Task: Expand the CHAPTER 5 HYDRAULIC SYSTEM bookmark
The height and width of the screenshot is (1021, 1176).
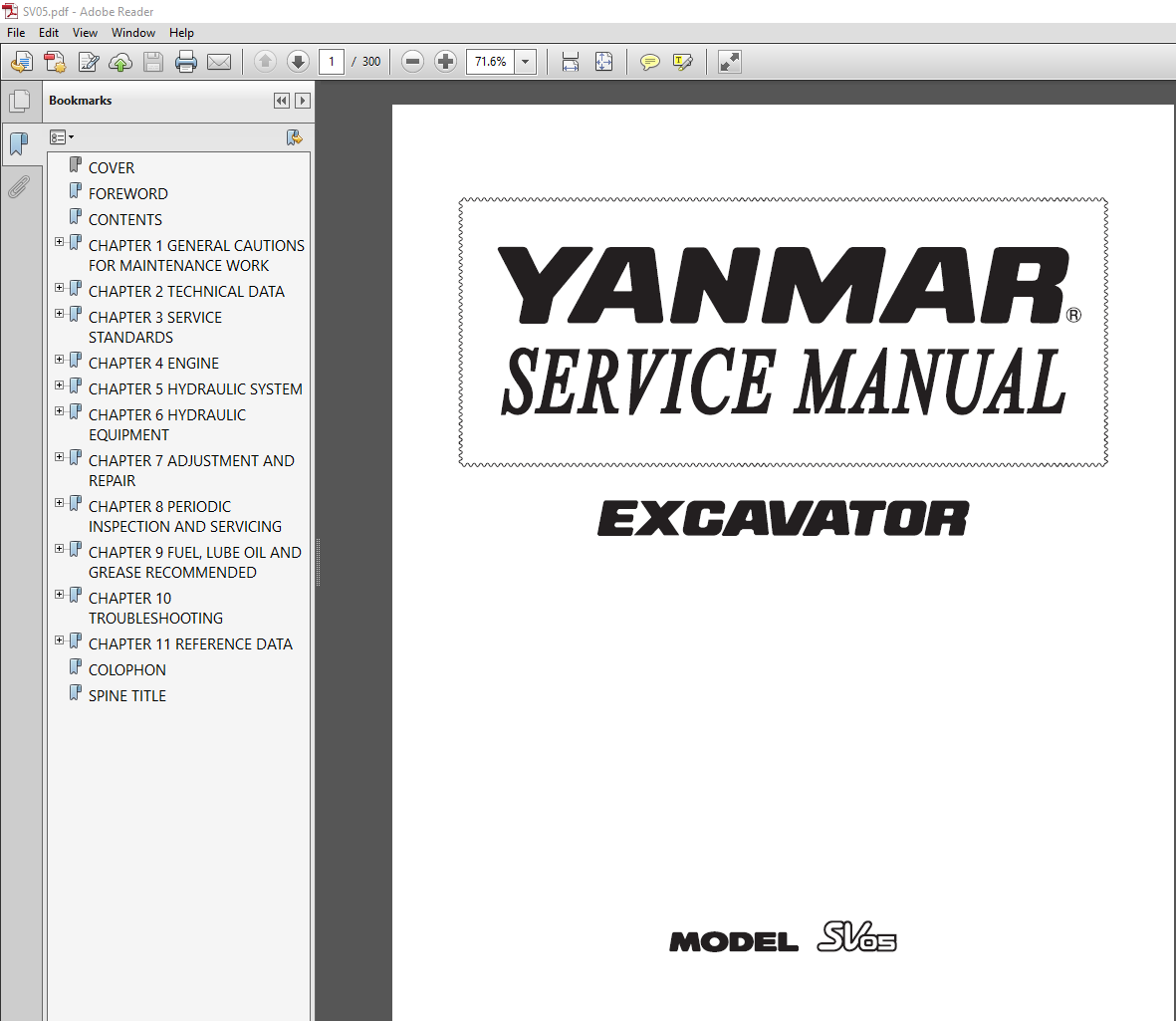Action: (60, 384)
